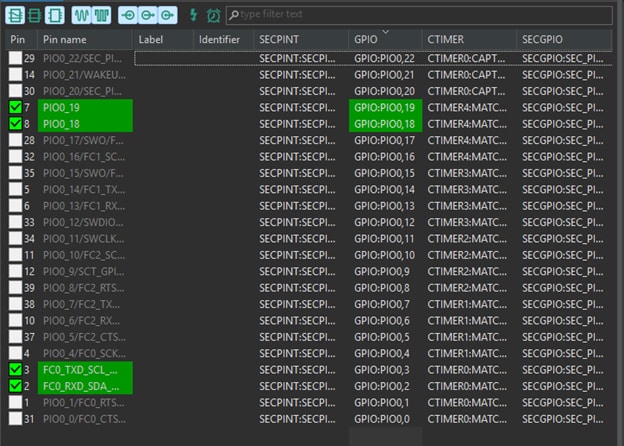Click the second chip icon, with side pins
This screenshot has height=446, width=624.
click(35, 15)
